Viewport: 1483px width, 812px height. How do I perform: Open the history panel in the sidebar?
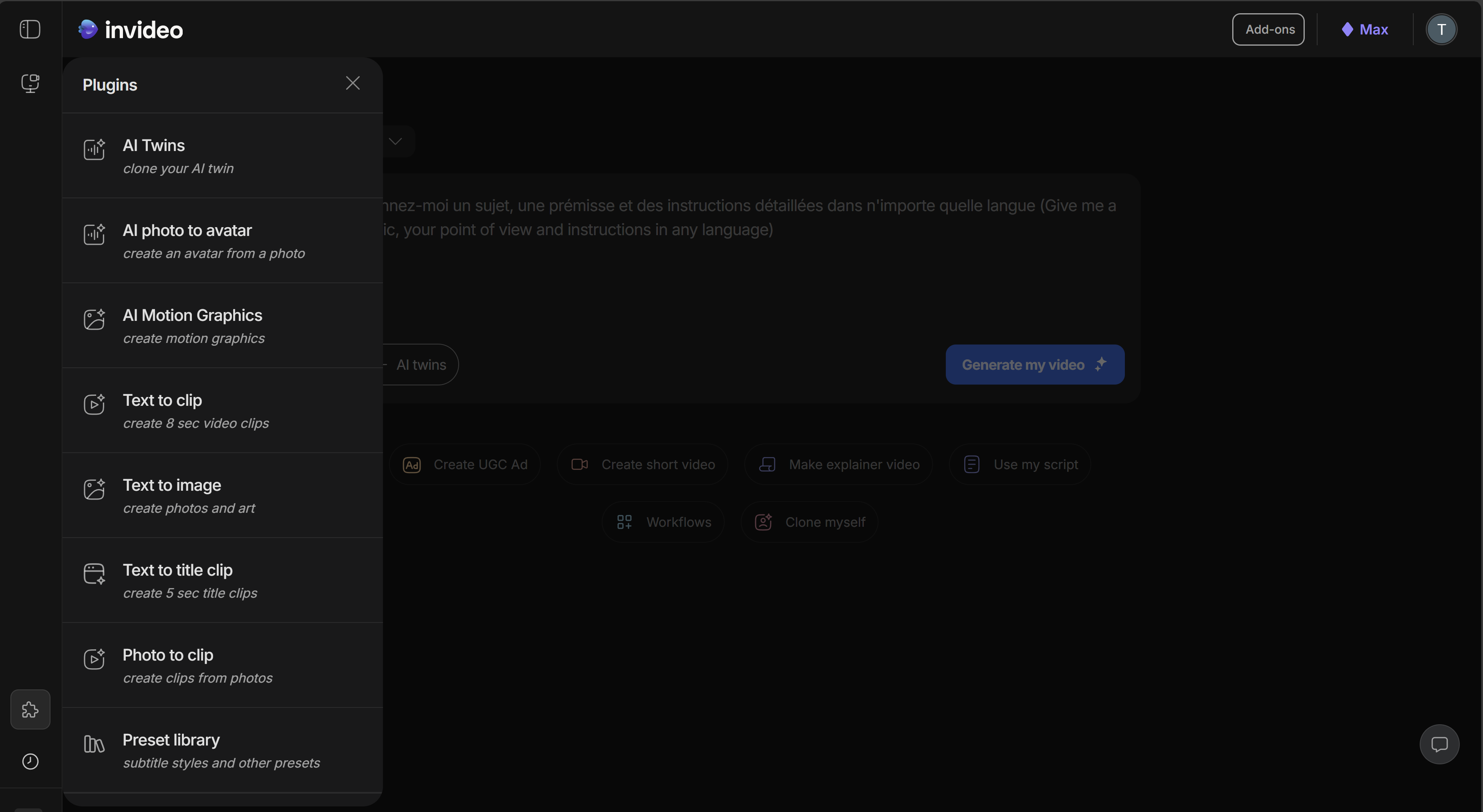(30, 762)
